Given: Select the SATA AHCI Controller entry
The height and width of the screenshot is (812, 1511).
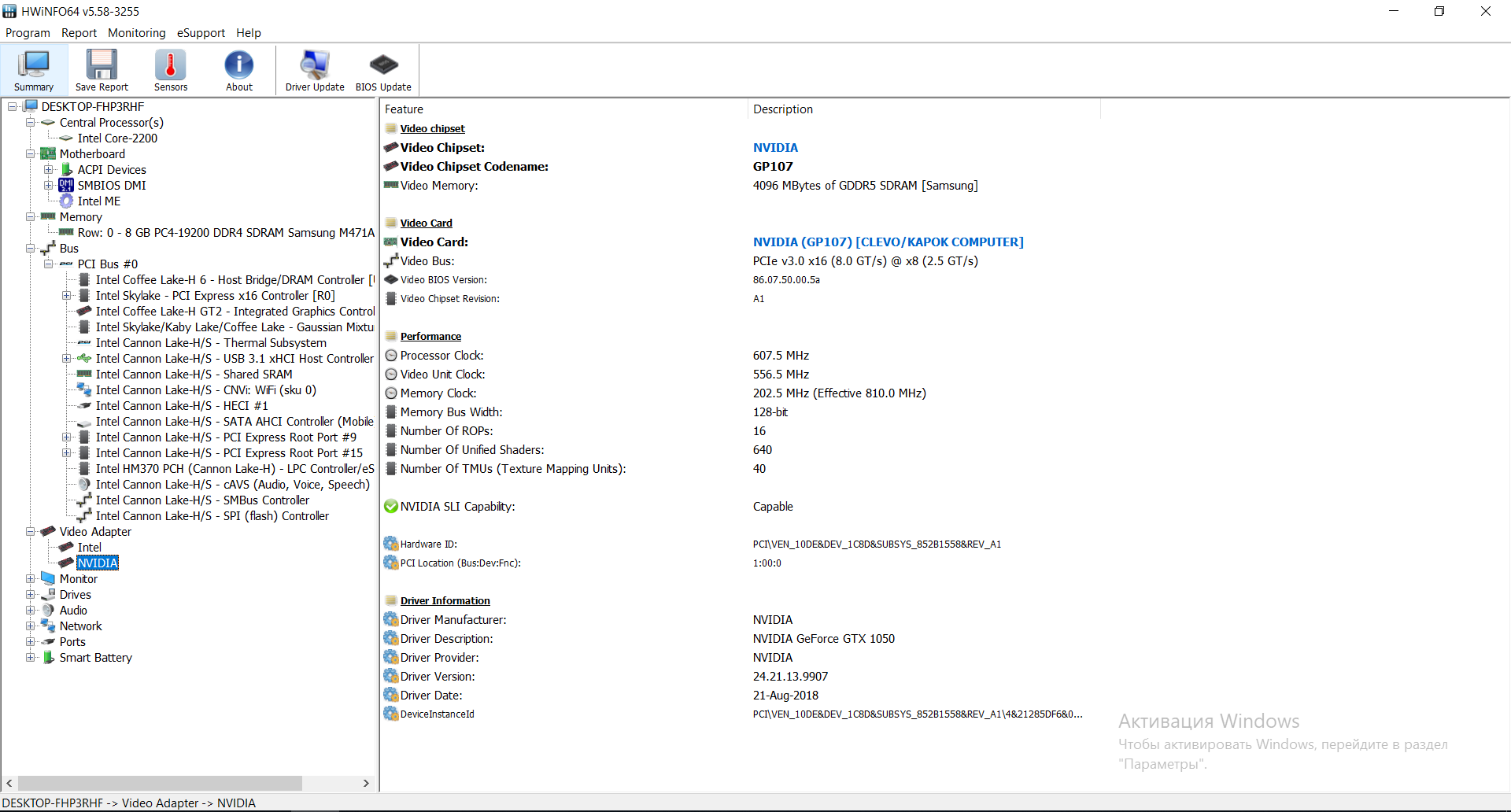Looking at the screenshot, I should coord(235,421).
